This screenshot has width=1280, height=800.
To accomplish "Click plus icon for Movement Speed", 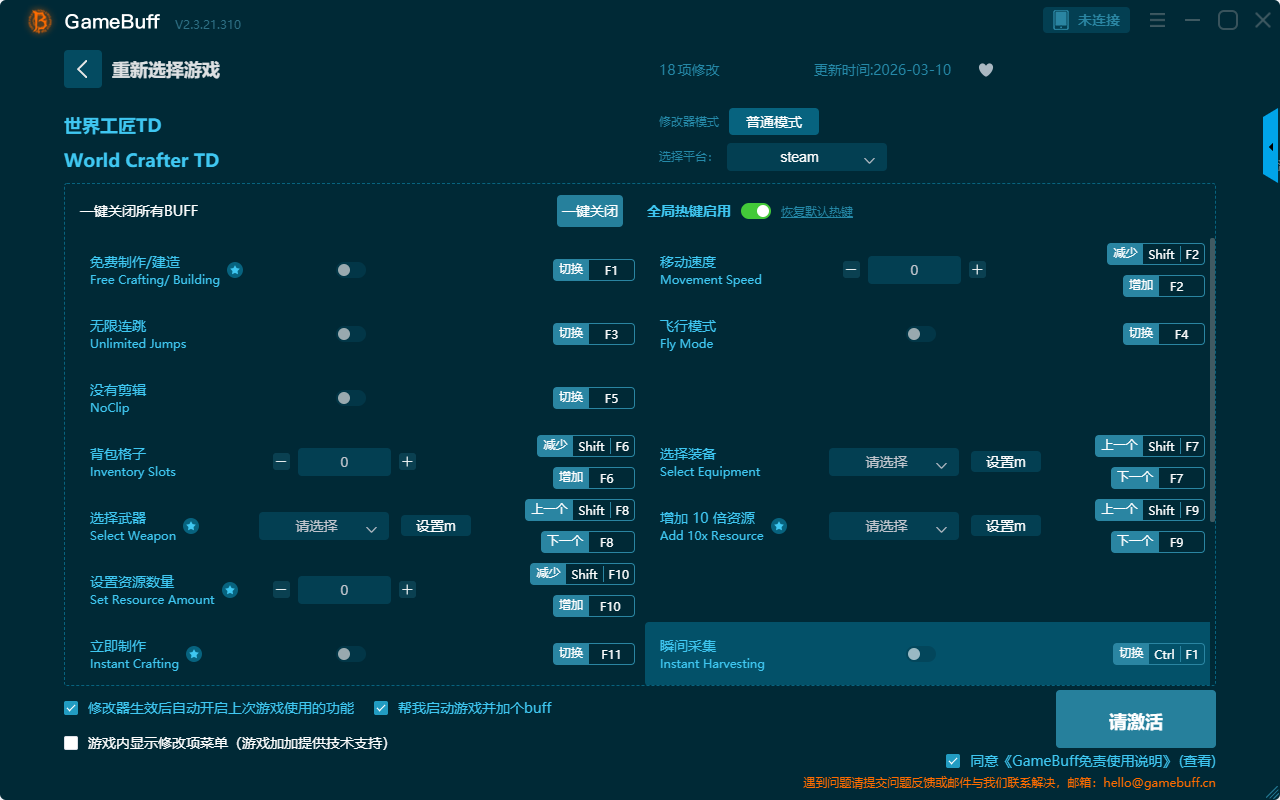I will tap(977, 270).
